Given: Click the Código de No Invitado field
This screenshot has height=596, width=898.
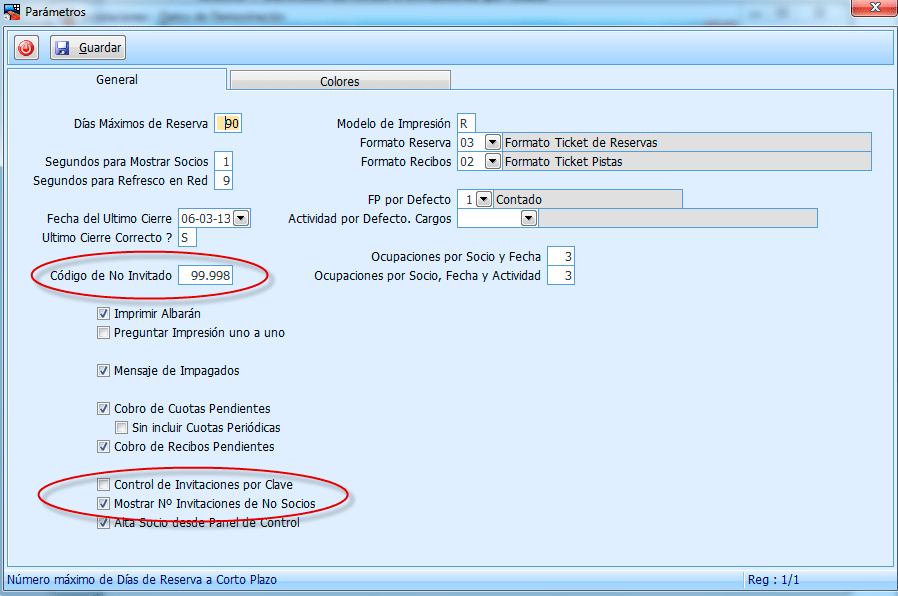Looking at the screenshot, I should [x=205, y=276].
